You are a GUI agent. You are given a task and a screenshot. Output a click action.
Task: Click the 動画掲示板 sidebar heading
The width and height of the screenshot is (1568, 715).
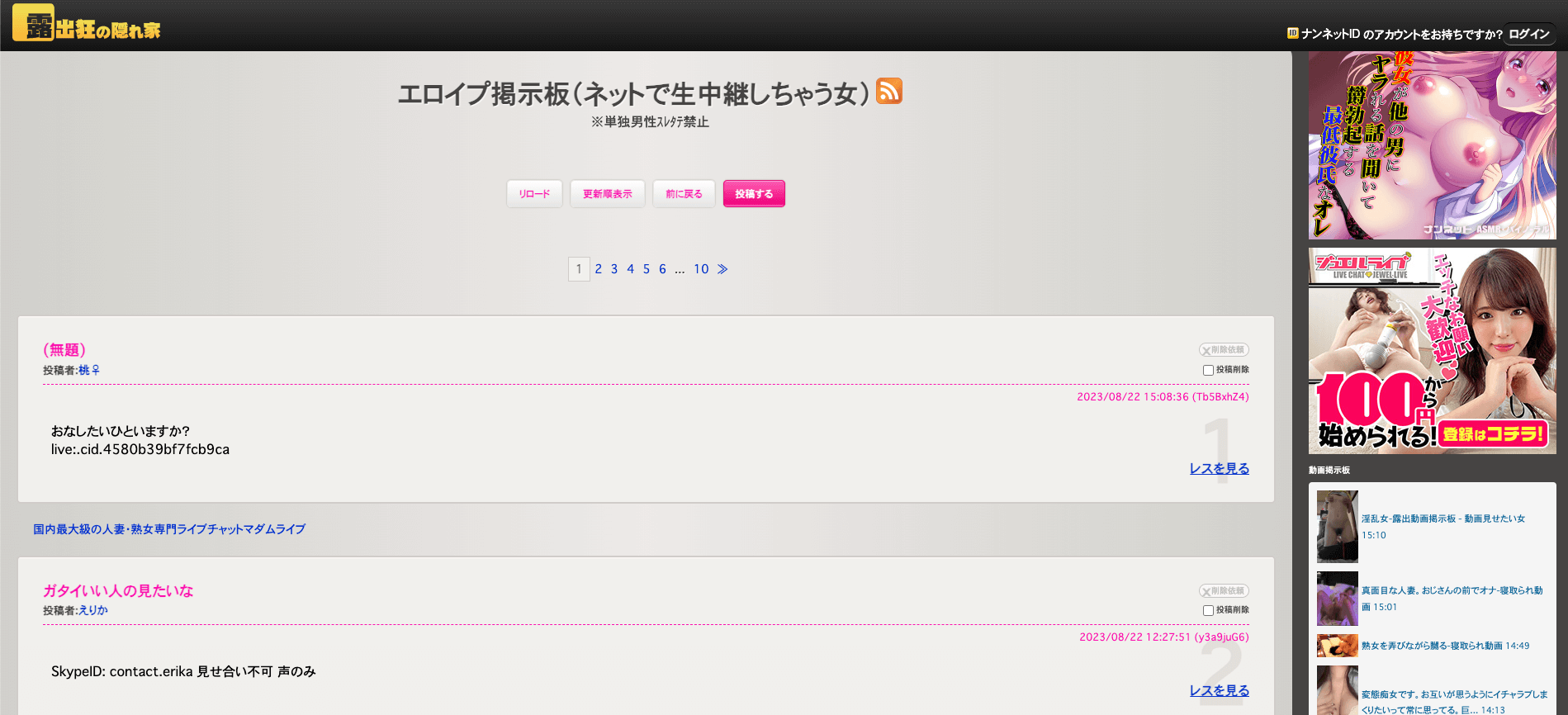pyautogui.click(x=1329, y=471)
